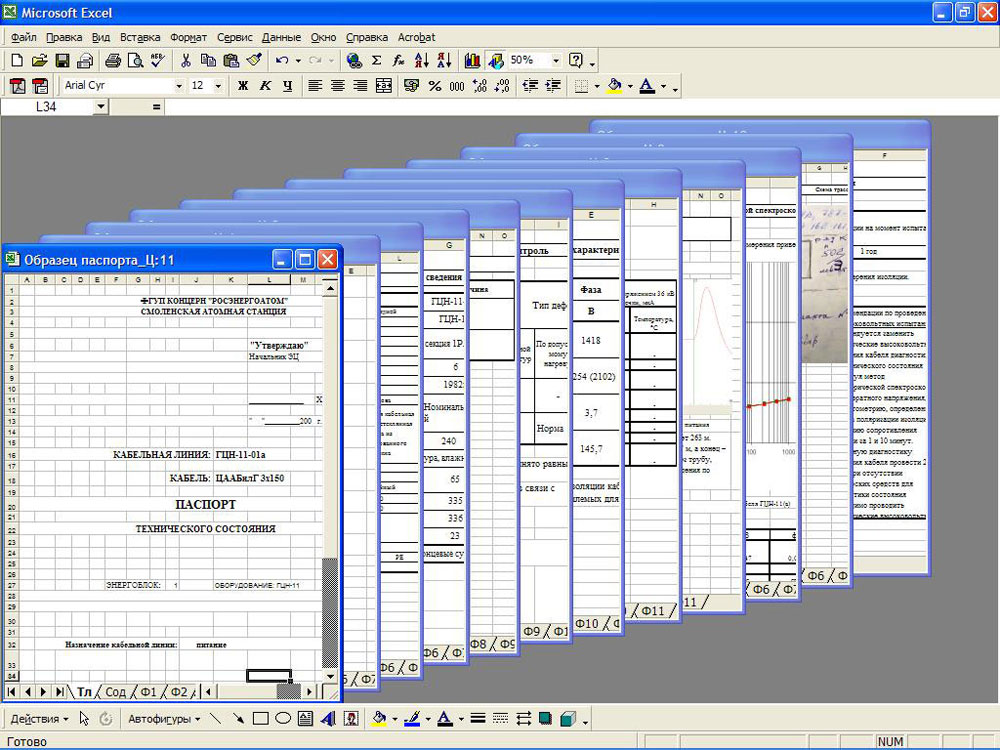Click the Print icon in standard toolbar
The width and height of the screenshot is (1000, 750).
(113, 61)
